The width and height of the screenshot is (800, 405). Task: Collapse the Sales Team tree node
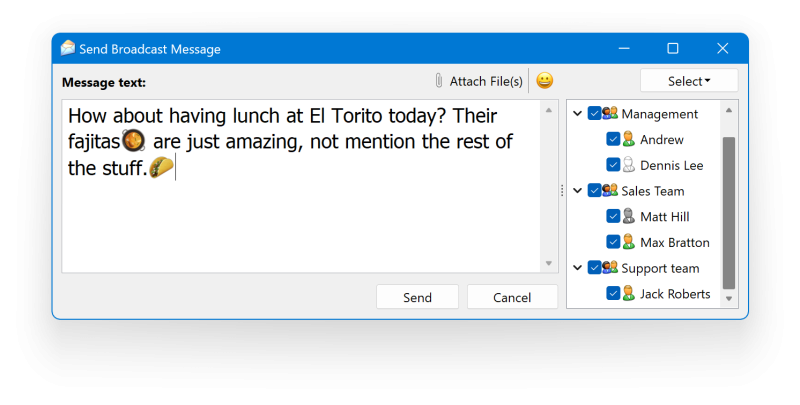click(578, 191)
